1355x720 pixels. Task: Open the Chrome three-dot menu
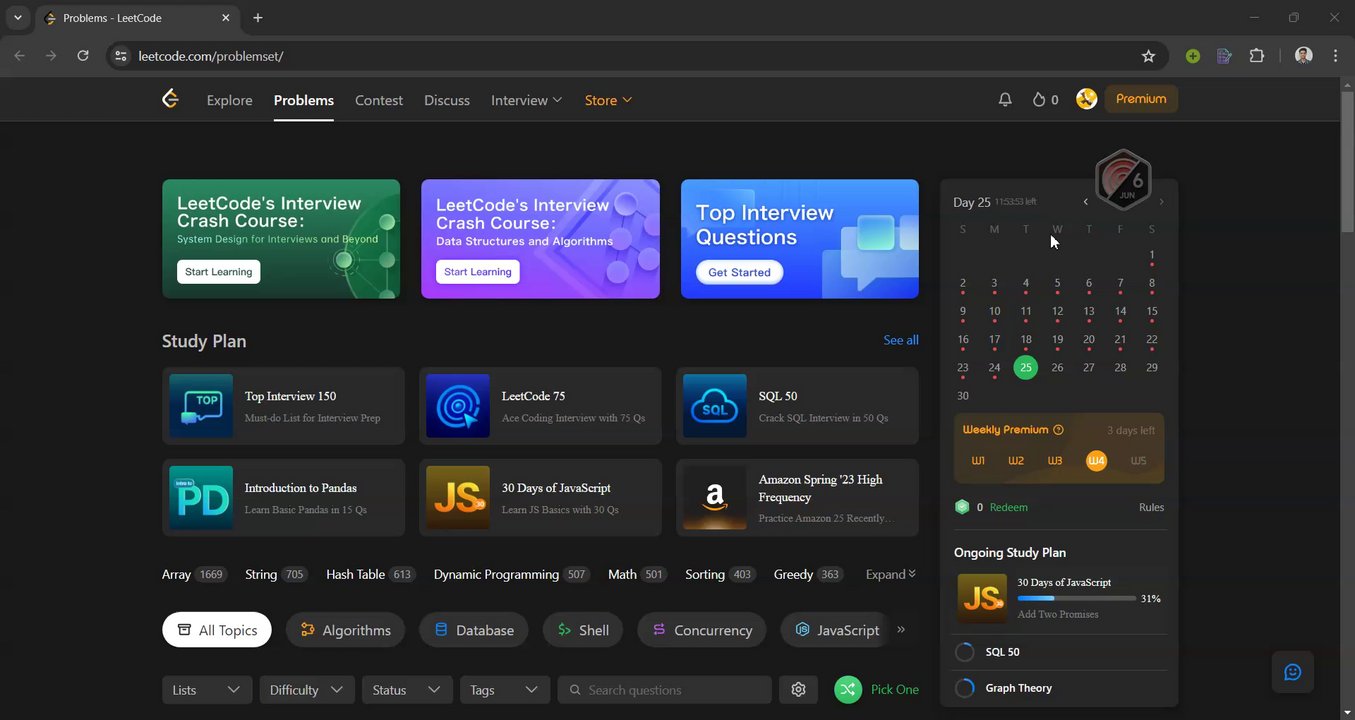coord(1336,56)
